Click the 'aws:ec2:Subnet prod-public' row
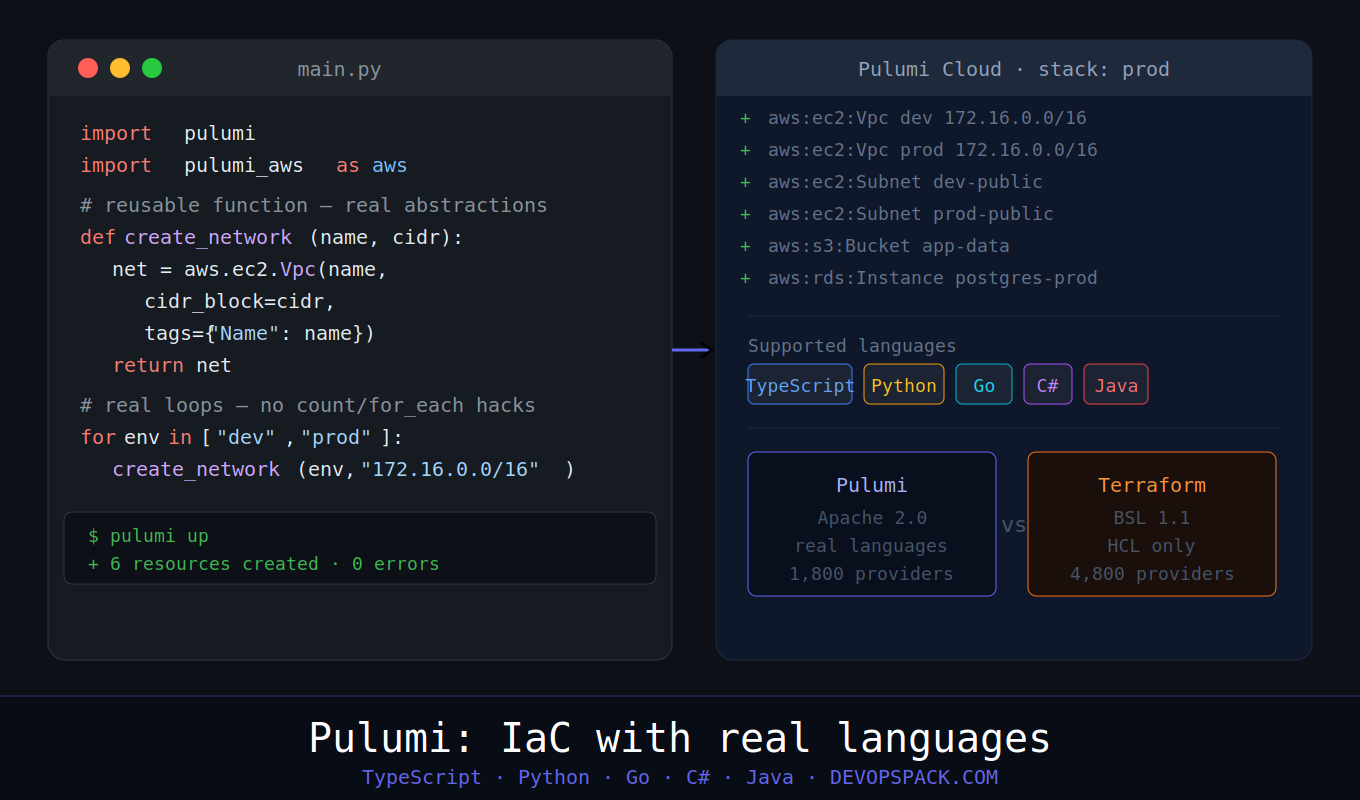 (x=897, y=214)
